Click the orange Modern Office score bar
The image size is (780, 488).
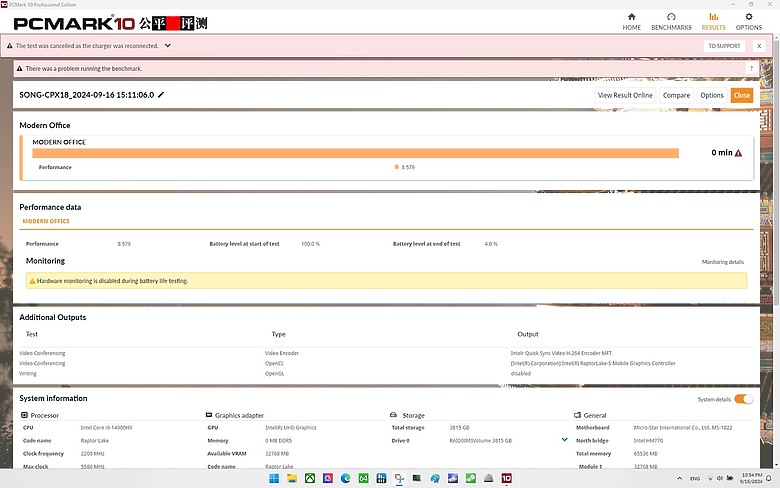356,153
